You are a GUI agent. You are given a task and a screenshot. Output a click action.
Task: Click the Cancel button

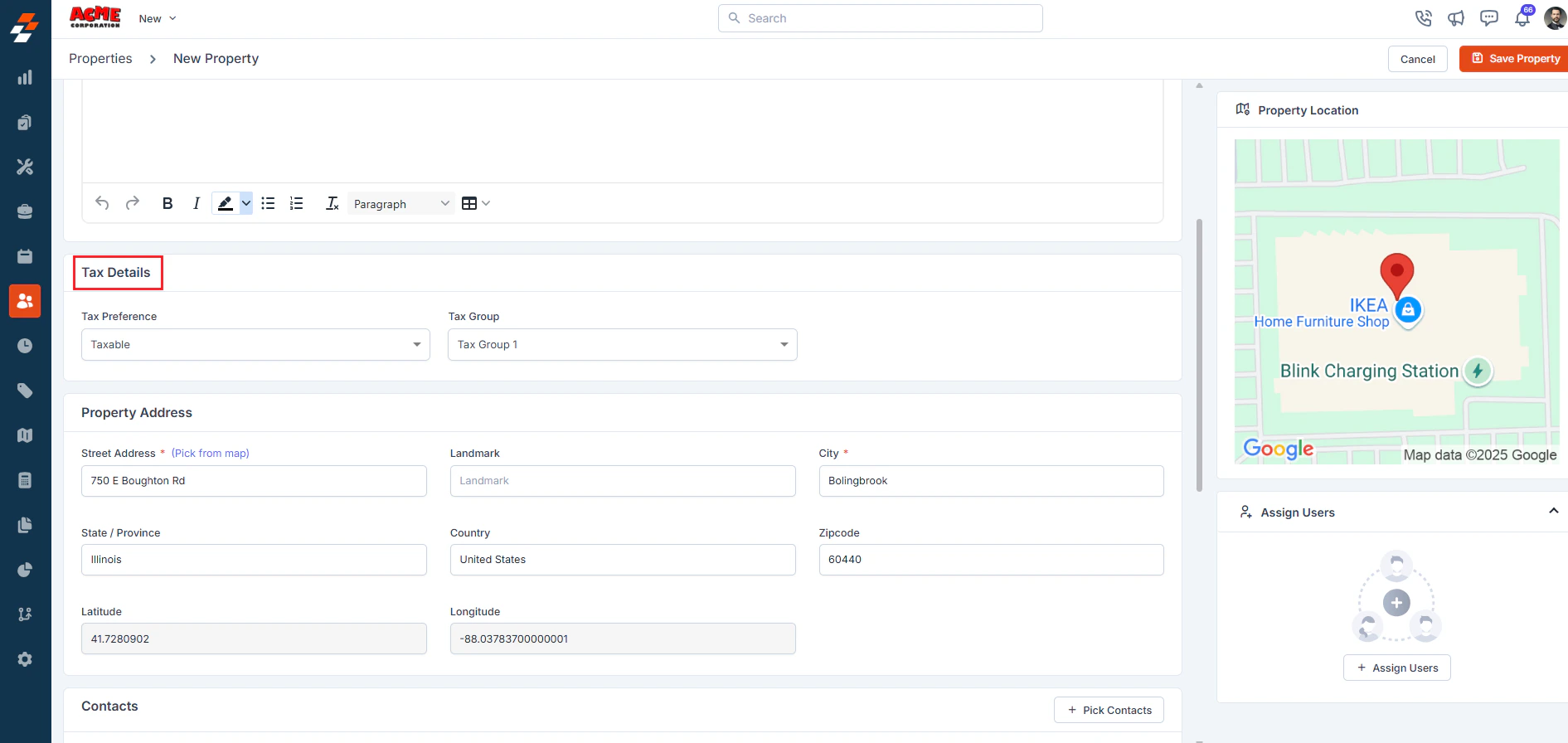[1417, 59]
